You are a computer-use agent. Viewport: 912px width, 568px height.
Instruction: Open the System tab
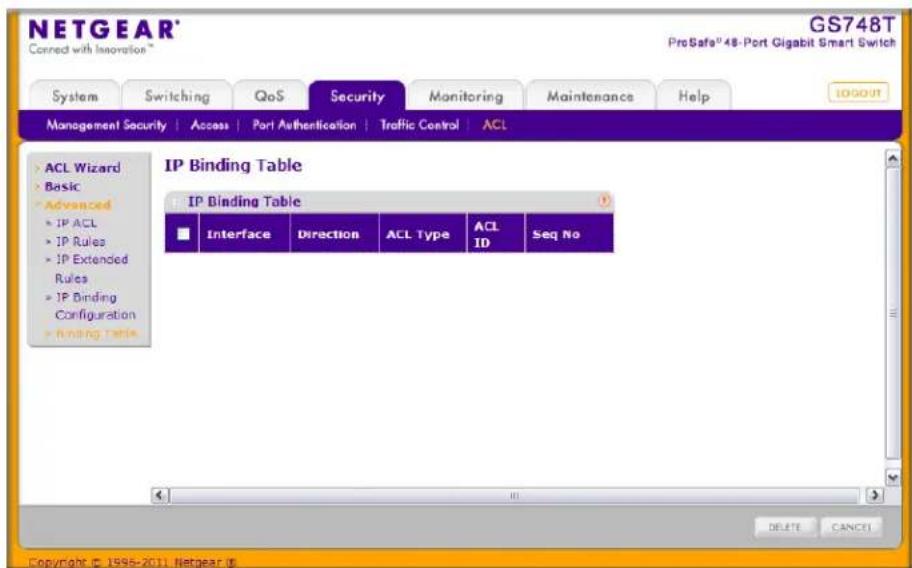point(75,96)
